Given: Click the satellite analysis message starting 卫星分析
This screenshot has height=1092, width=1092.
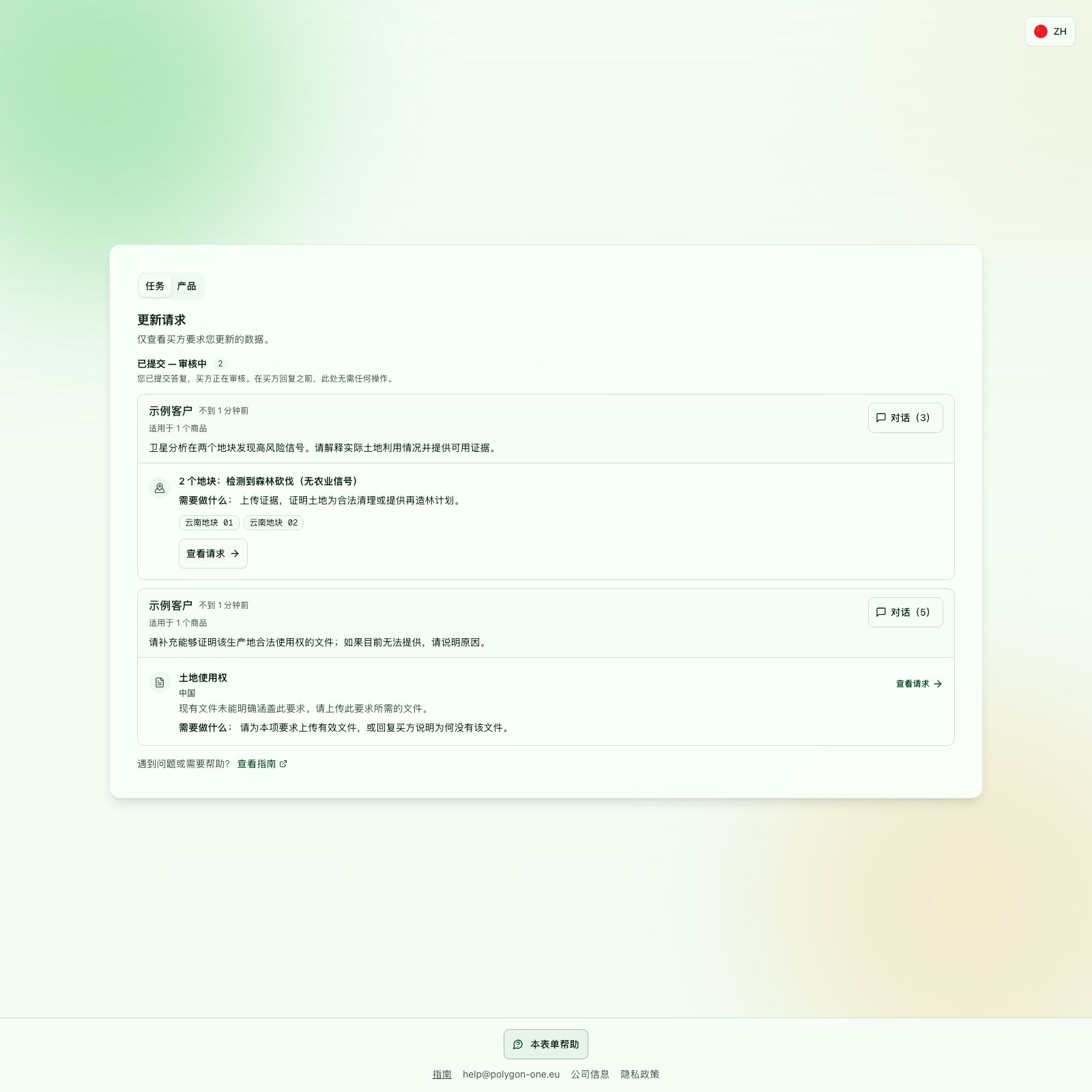Looking at the screenshot, I should point(324,448).
